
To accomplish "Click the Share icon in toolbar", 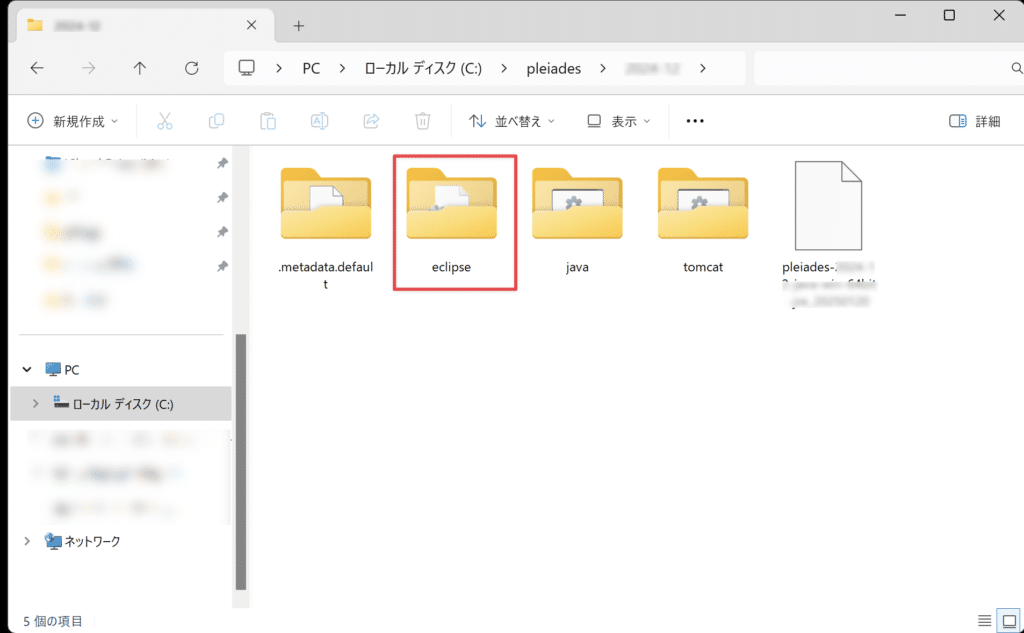I will [x=371, y=121].
